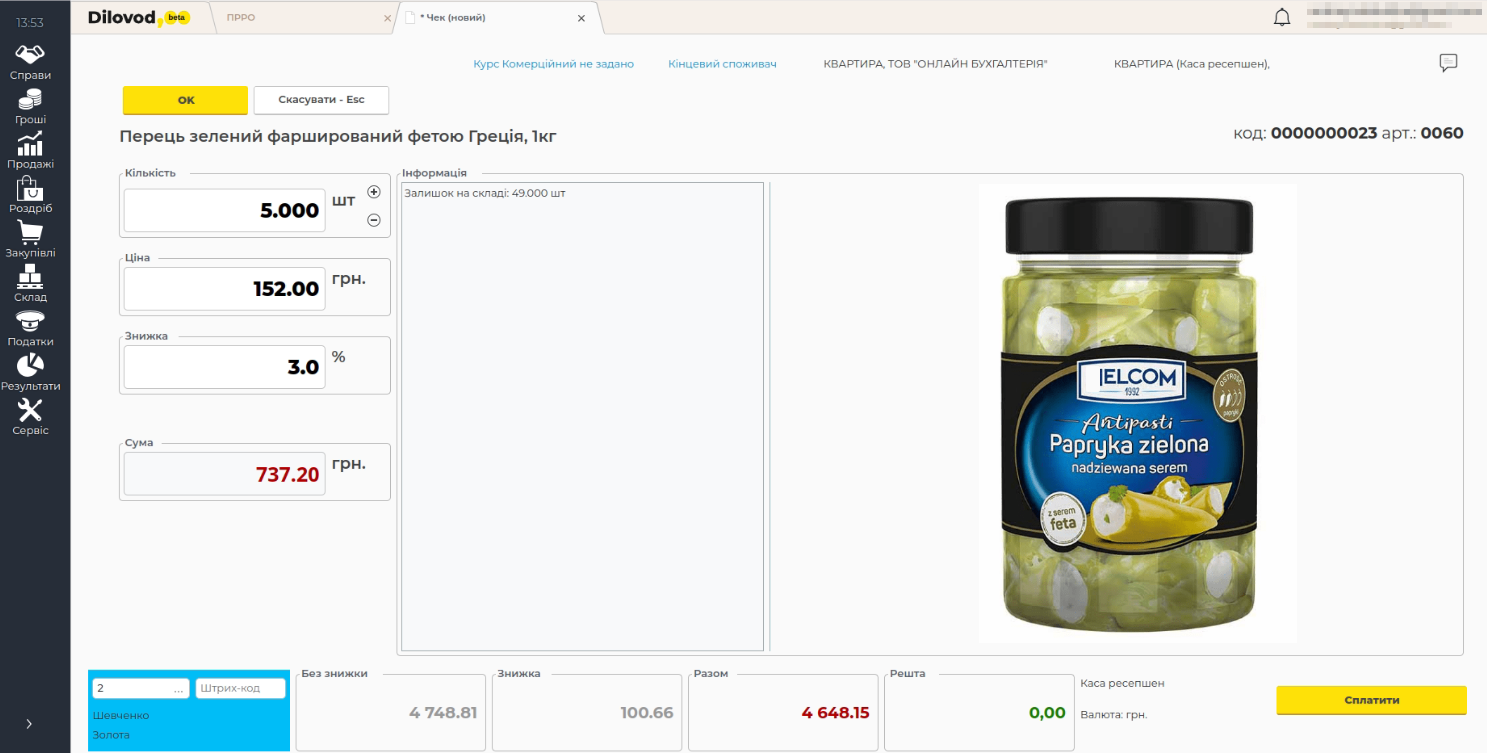Screen dimensions: 1487x753
Task: Confirm with the yellow OK button
Action: pyautogui.click(x=185, y=100)
